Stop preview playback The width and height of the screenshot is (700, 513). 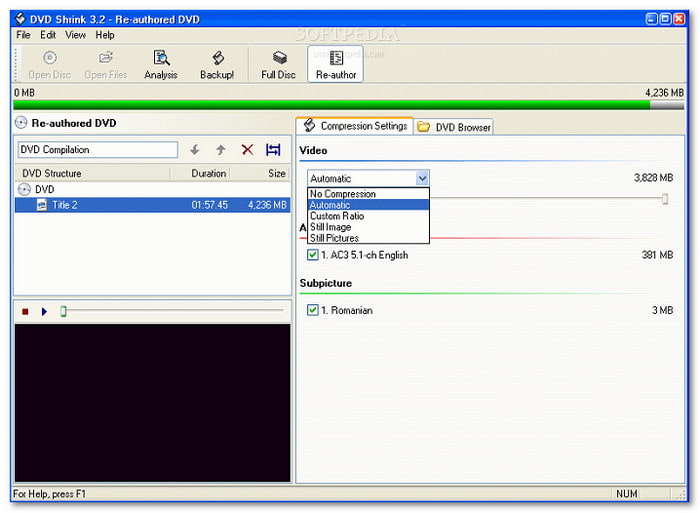coord(25,312)
